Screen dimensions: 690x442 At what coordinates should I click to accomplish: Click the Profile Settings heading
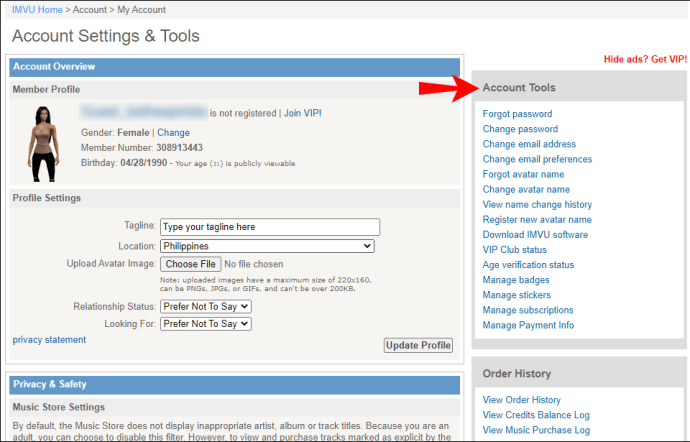point(47,198)
